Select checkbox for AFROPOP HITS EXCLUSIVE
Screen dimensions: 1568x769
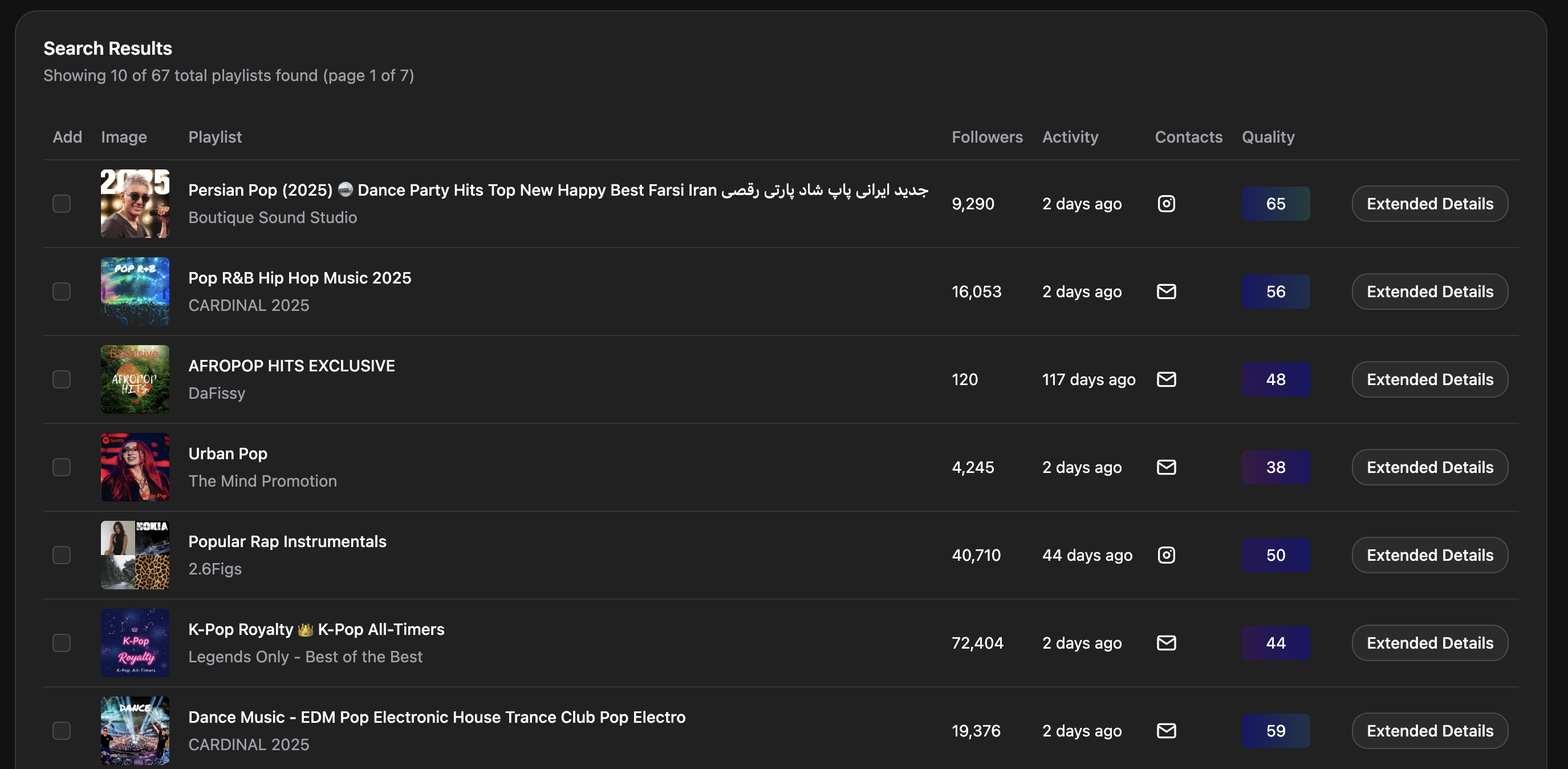[x=62, y=379]
